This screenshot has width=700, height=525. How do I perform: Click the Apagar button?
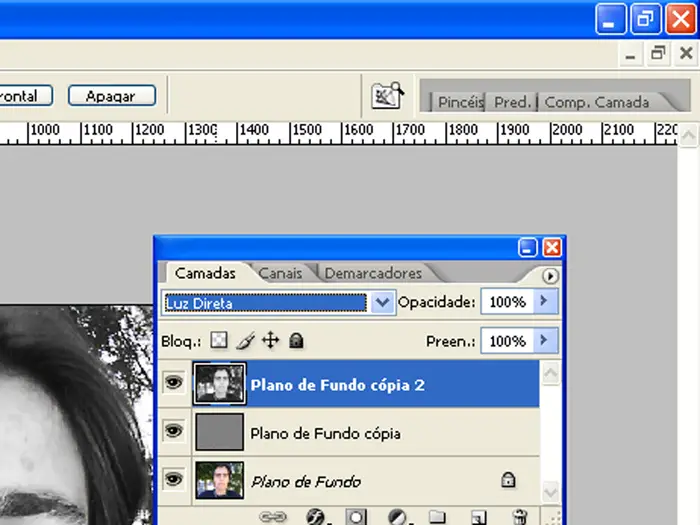112,96
